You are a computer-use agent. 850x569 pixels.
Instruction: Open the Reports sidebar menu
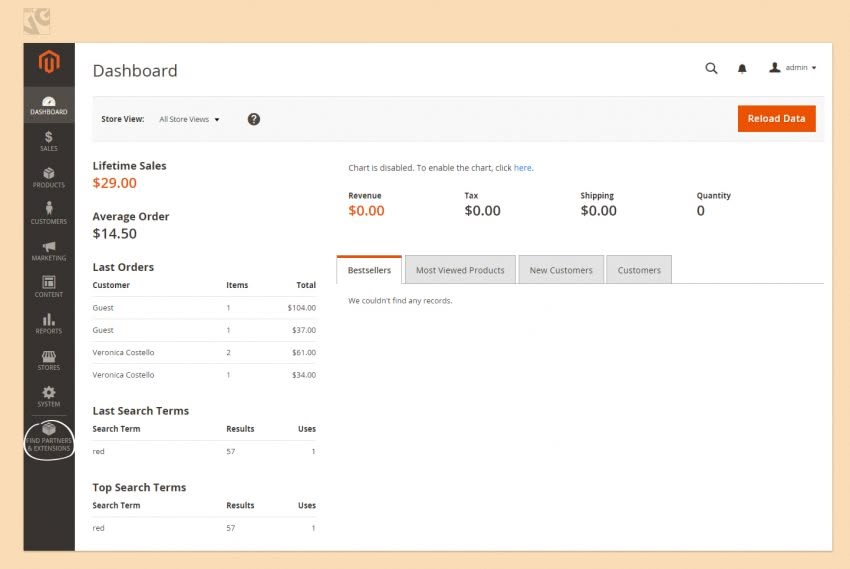[x=49, y=324]
